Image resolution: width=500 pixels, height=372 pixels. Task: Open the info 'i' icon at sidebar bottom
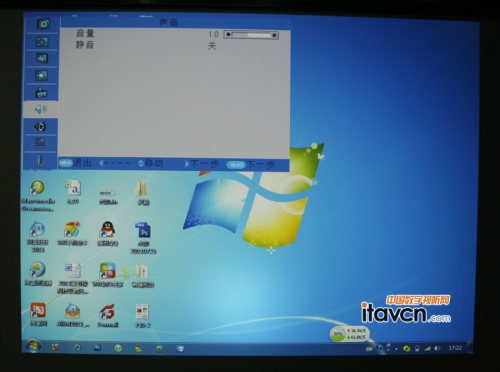(x=39, y=161)
